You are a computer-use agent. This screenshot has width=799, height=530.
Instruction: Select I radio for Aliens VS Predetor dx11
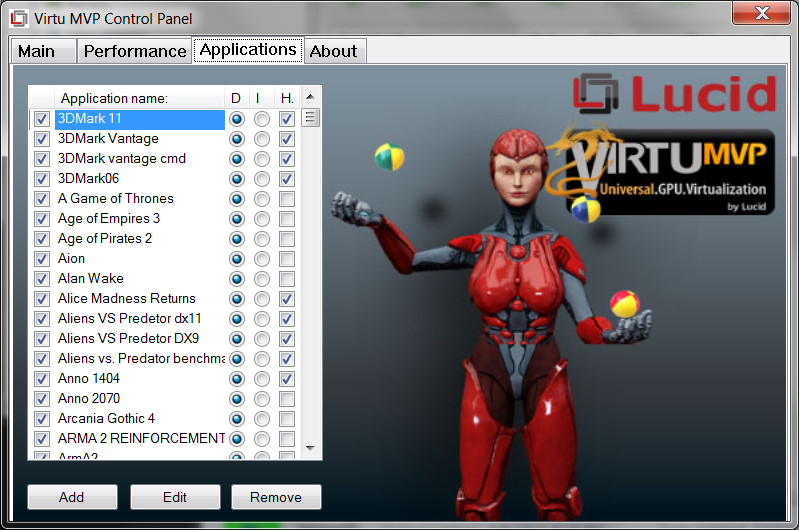(x=262, y=319)
